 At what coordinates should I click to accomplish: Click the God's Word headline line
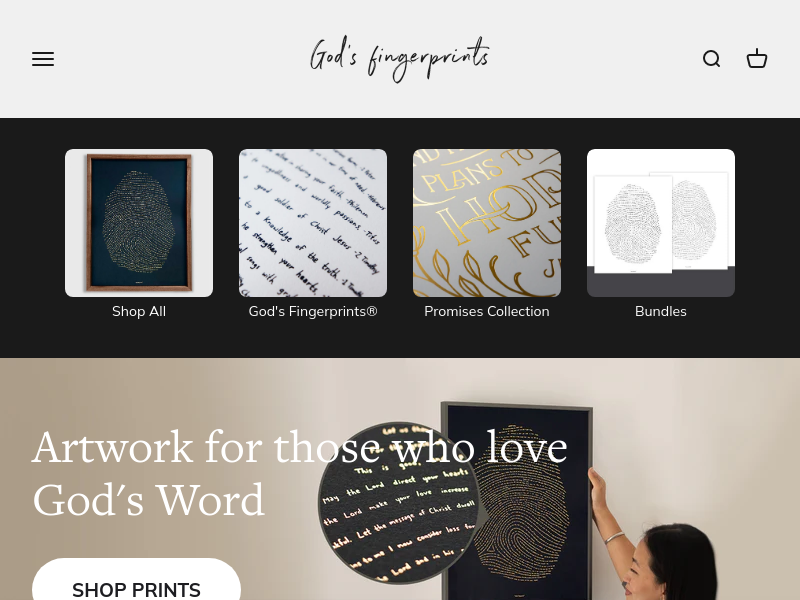[148, 500]
